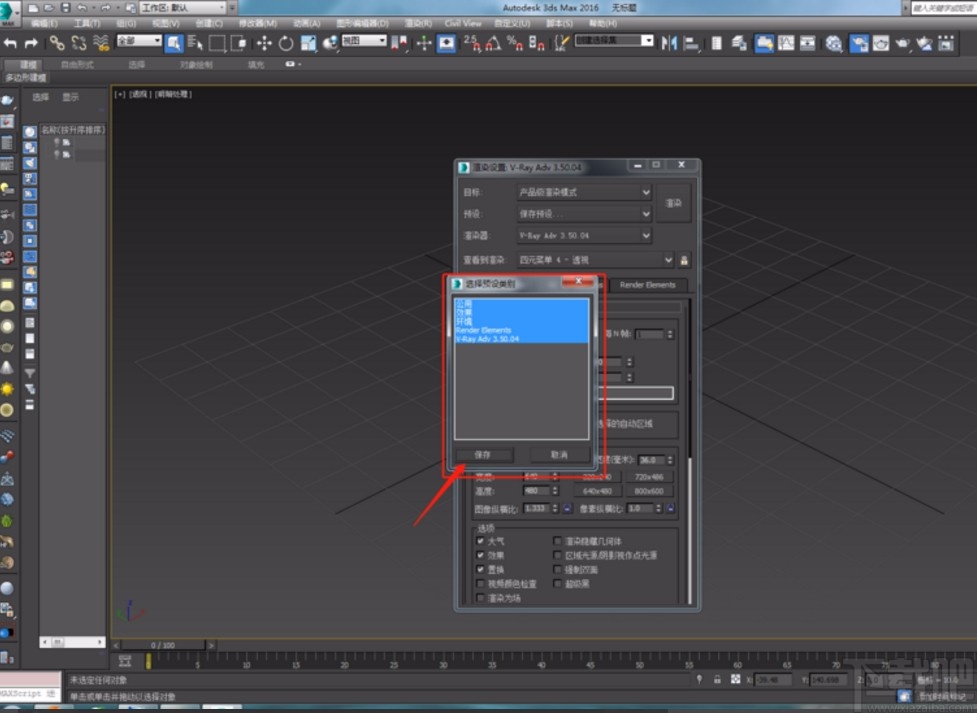Select the Select and Rotate tool

(x=286, y=43)
